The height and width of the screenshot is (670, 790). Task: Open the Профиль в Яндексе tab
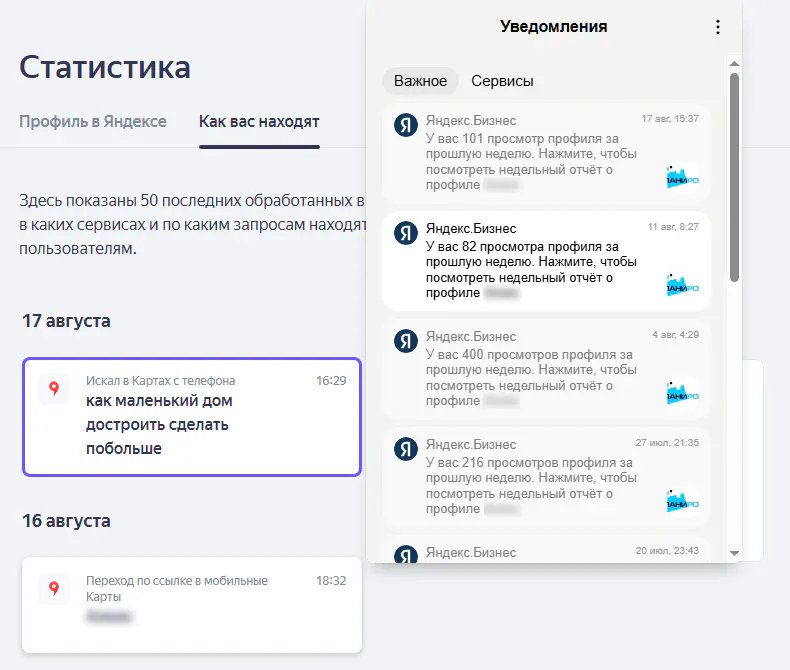tap(93, 121)
